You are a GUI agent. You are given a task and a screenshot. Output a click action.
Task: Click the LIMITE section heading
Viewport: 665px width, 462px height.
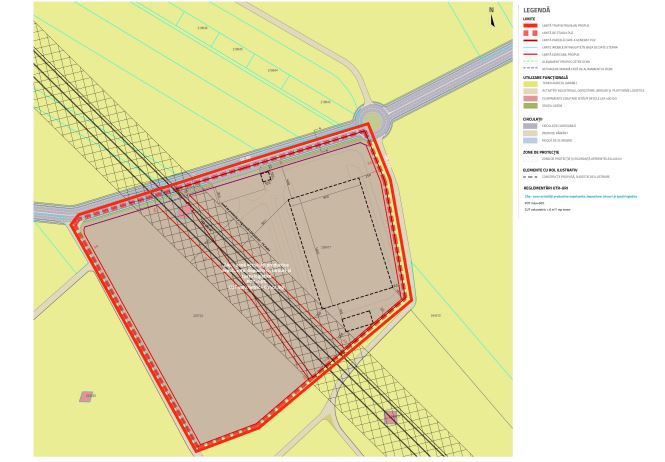pos(529,17)
